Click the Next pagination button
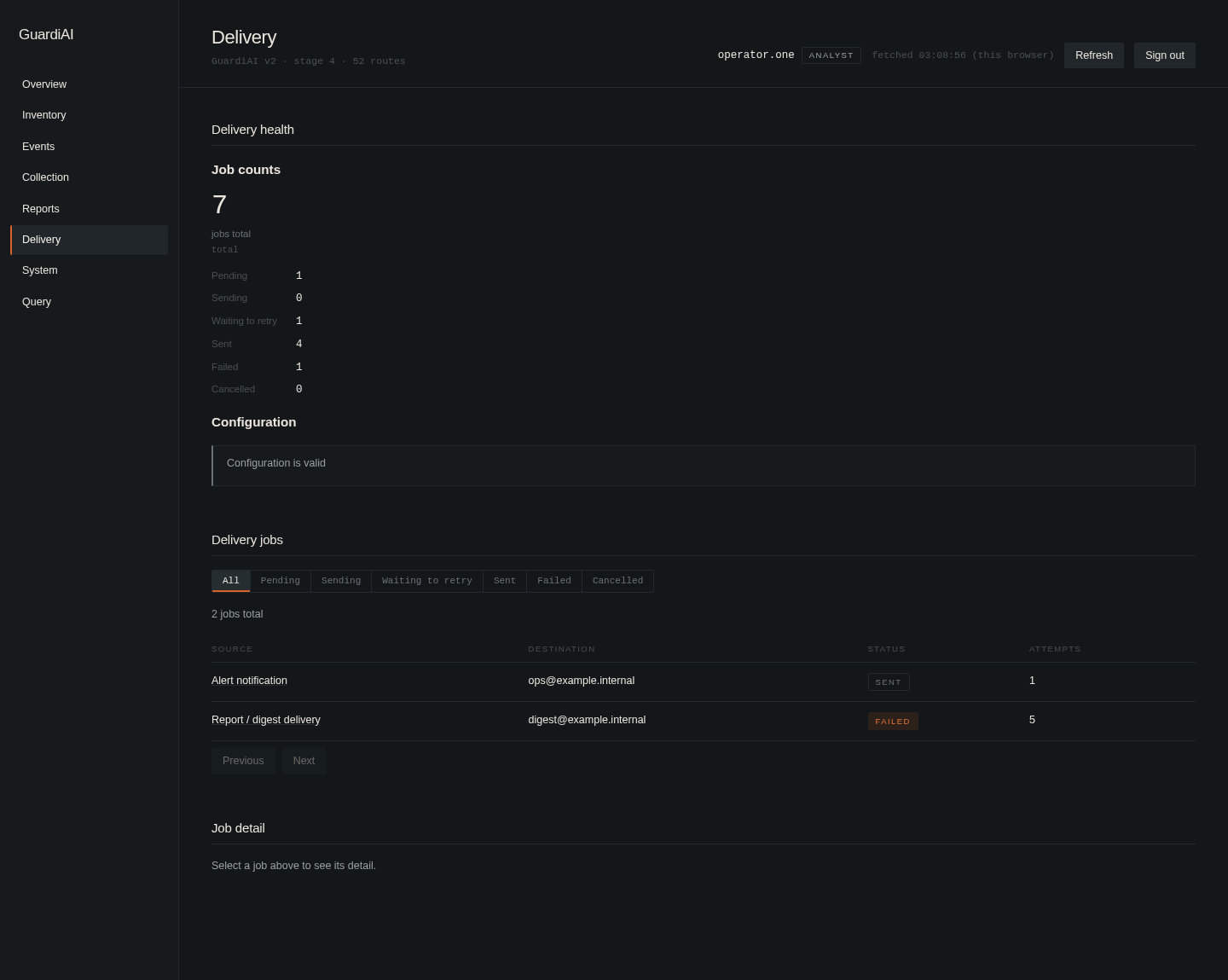 pyautogui.click(x=304, y=761)
